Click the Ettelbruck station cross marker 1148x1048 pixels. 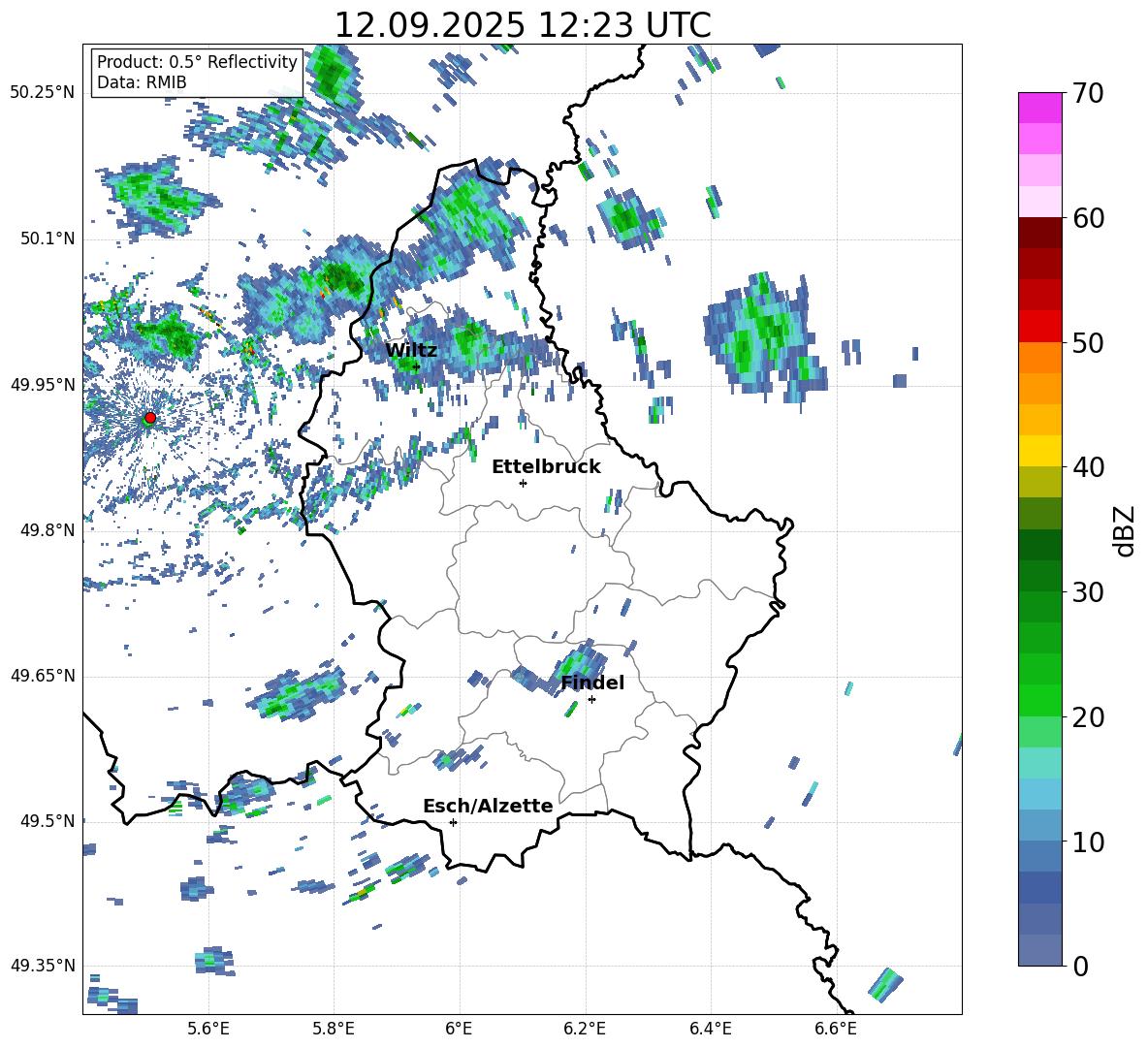[x=523, y=483]
